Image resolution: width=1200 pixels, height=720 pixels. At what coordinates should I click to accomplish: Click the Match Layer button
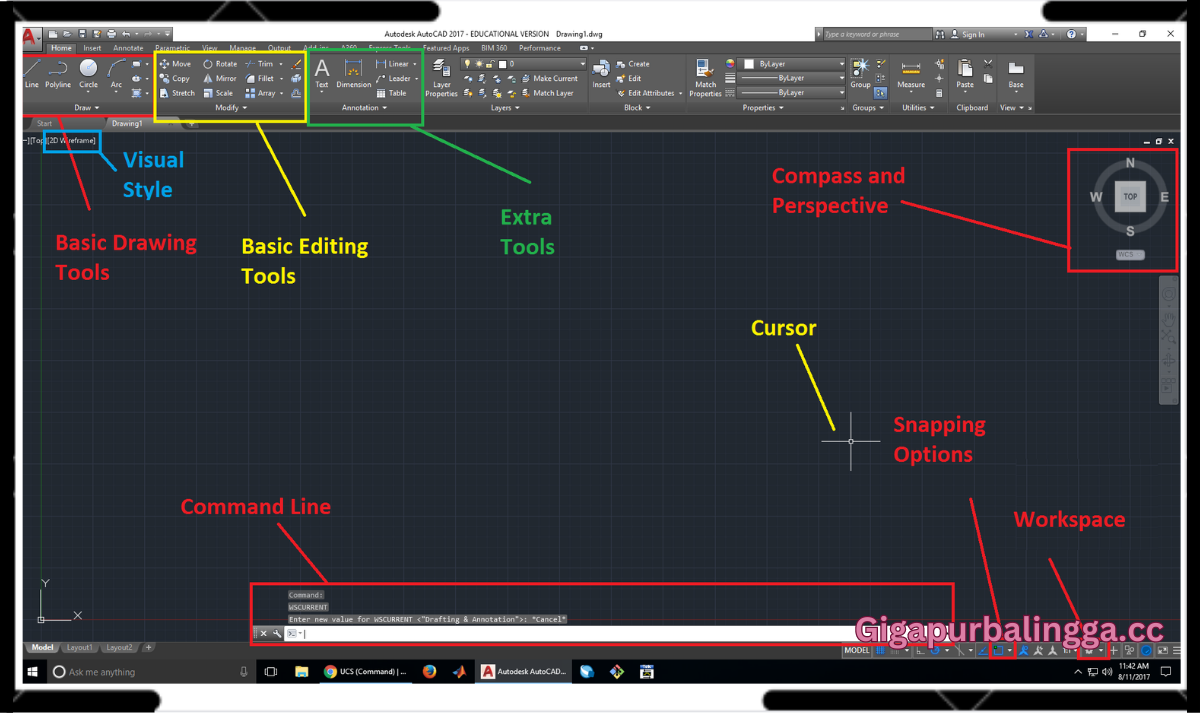tap(547, 93)
